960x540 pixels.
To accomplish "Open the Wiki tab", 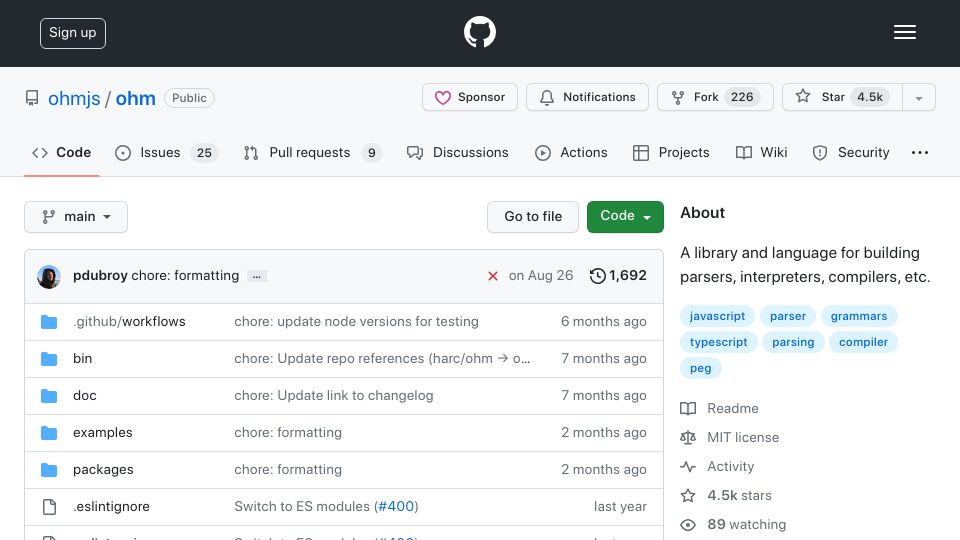I will point(762,152).
